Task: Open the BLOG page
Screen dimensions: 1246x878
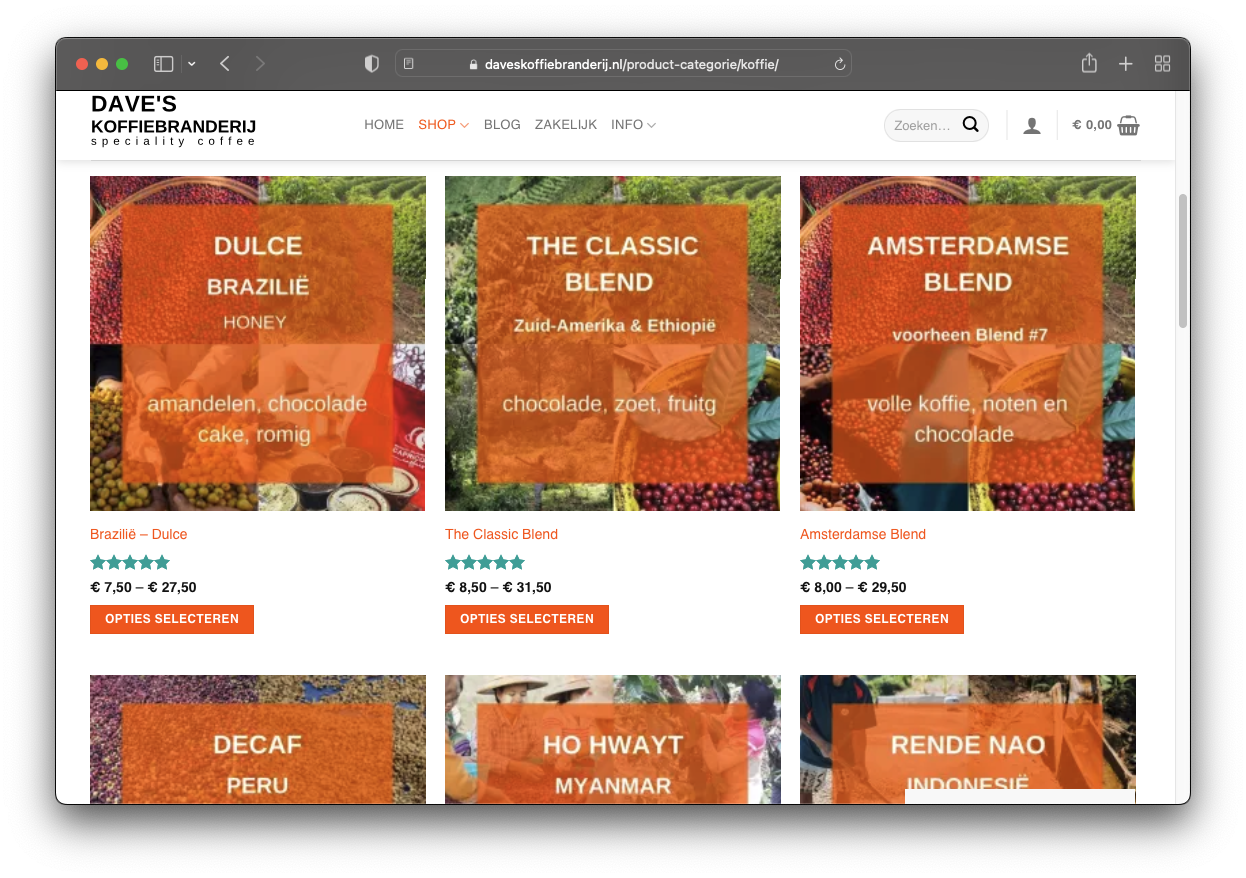Action: [x=502, y=125]
